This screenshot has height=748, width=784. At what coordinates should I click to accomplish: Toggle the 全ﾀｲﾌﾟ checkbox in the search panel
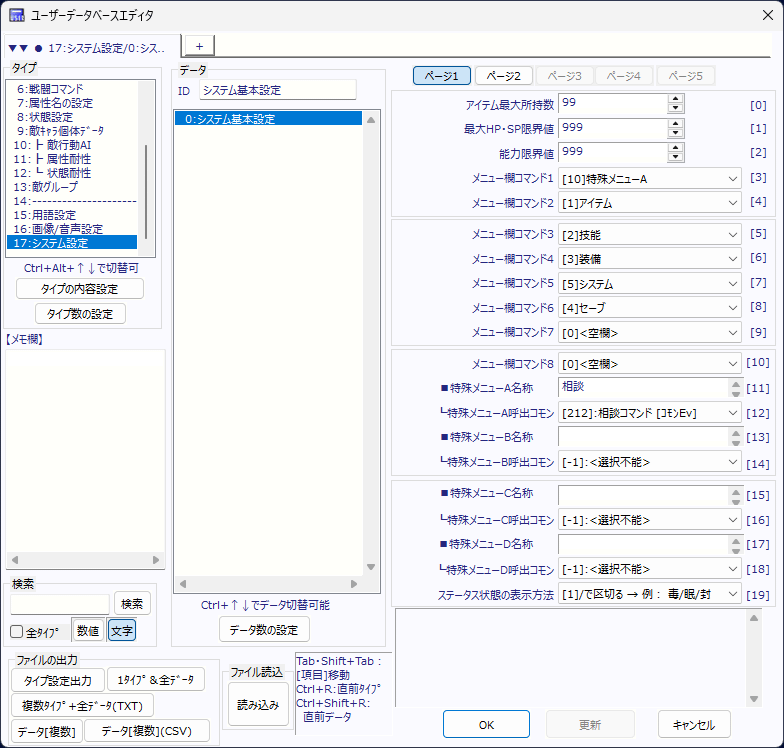pos(16,631)
